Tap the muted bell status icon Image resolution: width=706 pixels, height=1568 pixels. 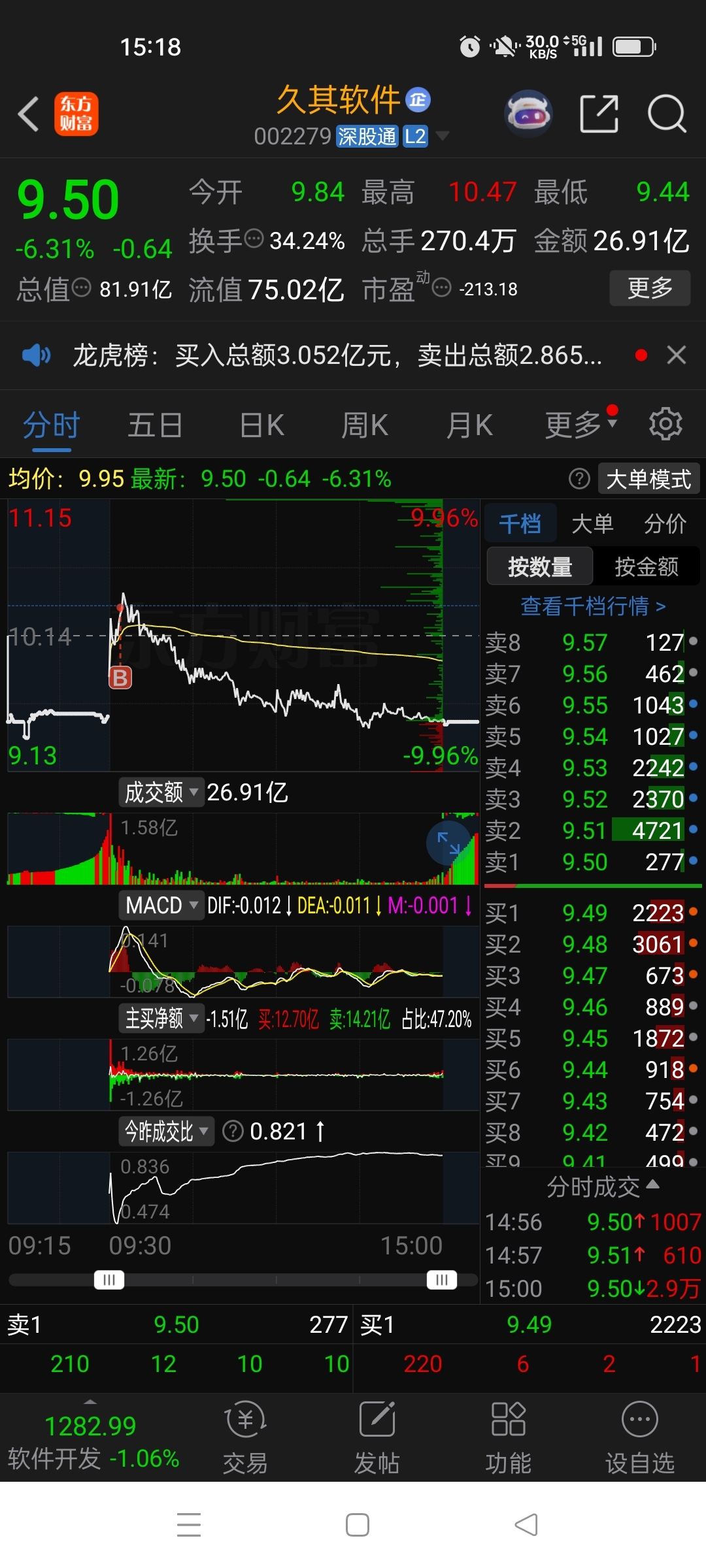(504, 46)
